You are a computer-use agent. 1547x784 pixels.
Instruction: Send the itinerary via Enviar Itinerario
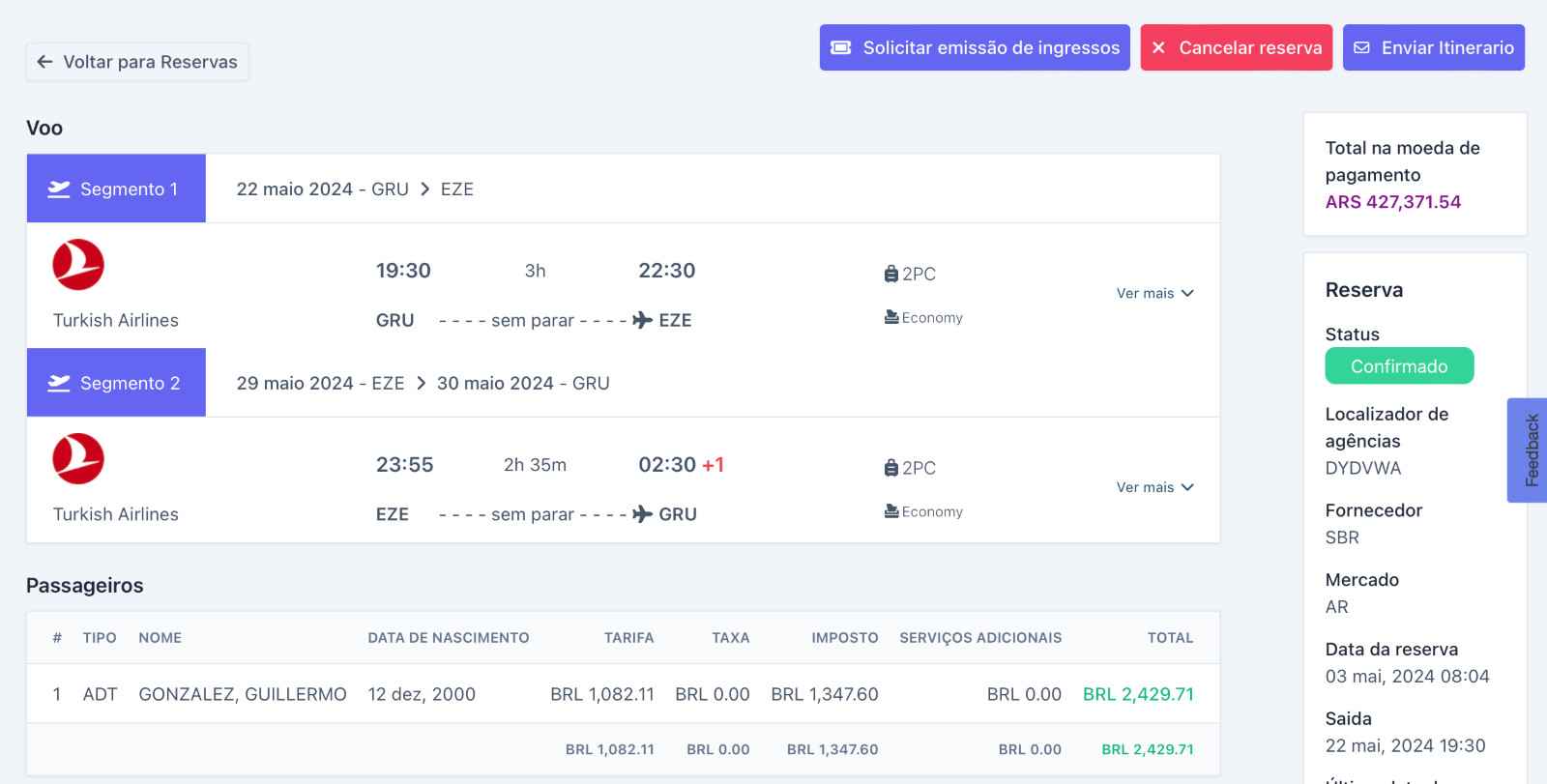[1433, 47]
